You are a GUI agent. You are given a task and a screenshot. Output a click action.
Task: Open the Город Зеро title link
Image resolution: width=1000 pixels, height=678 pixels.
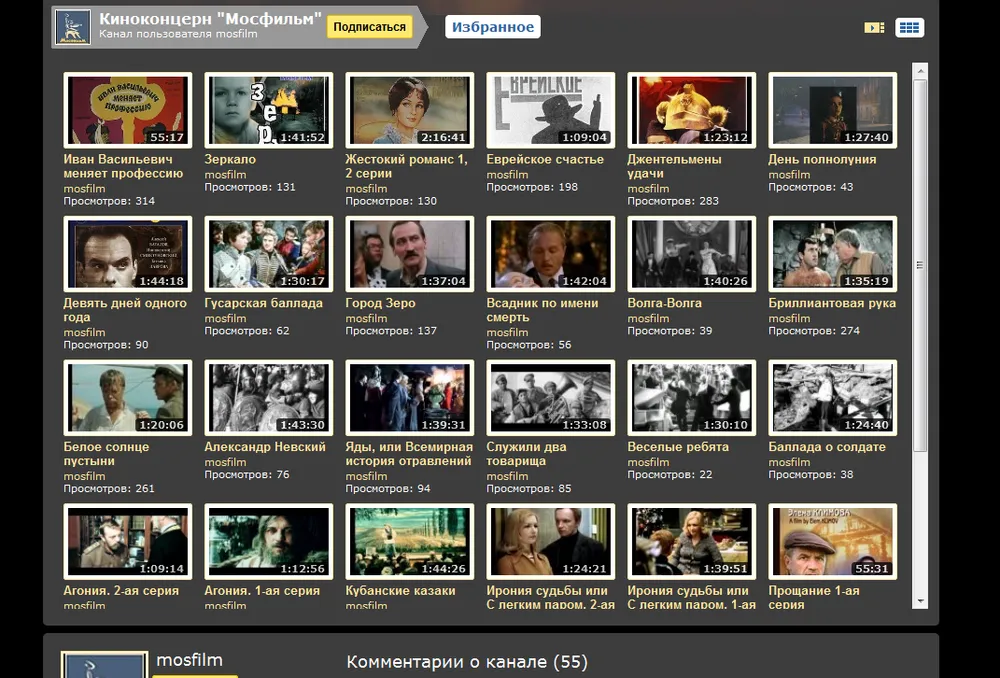[380, 303]
